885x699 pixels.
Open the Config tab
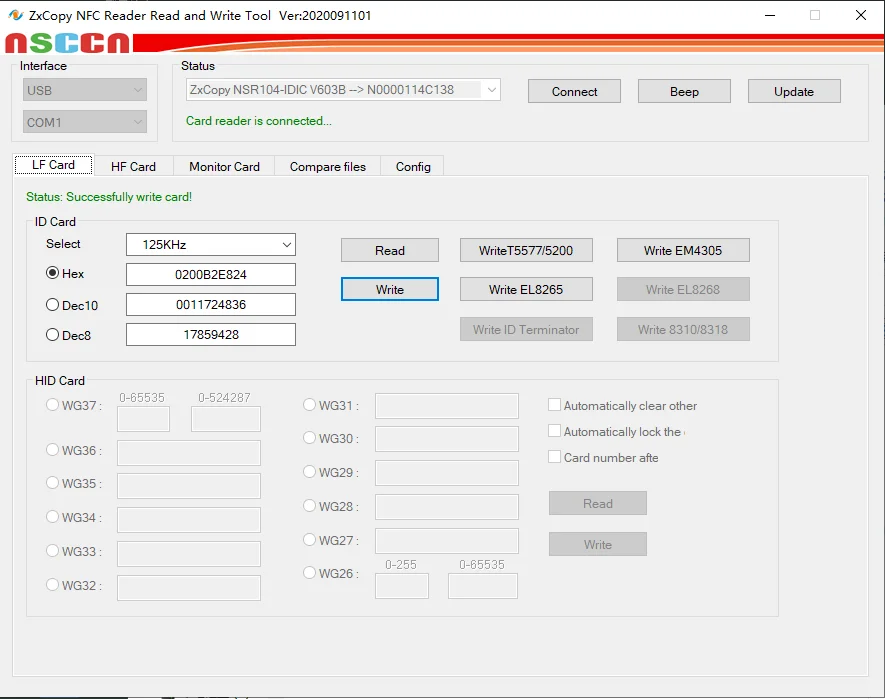point(413,166)
